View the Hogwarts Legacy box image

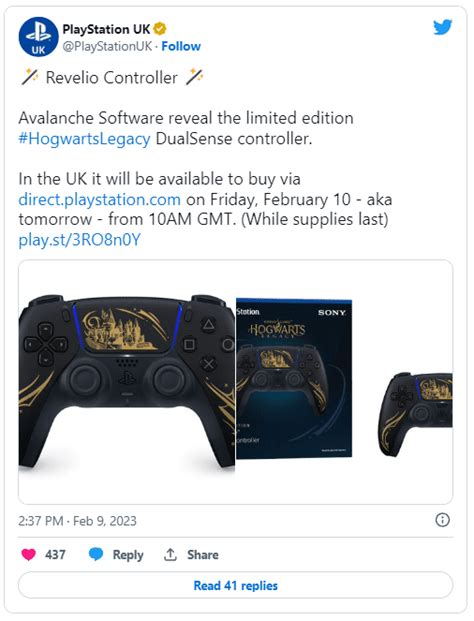(x=294, y=379)
